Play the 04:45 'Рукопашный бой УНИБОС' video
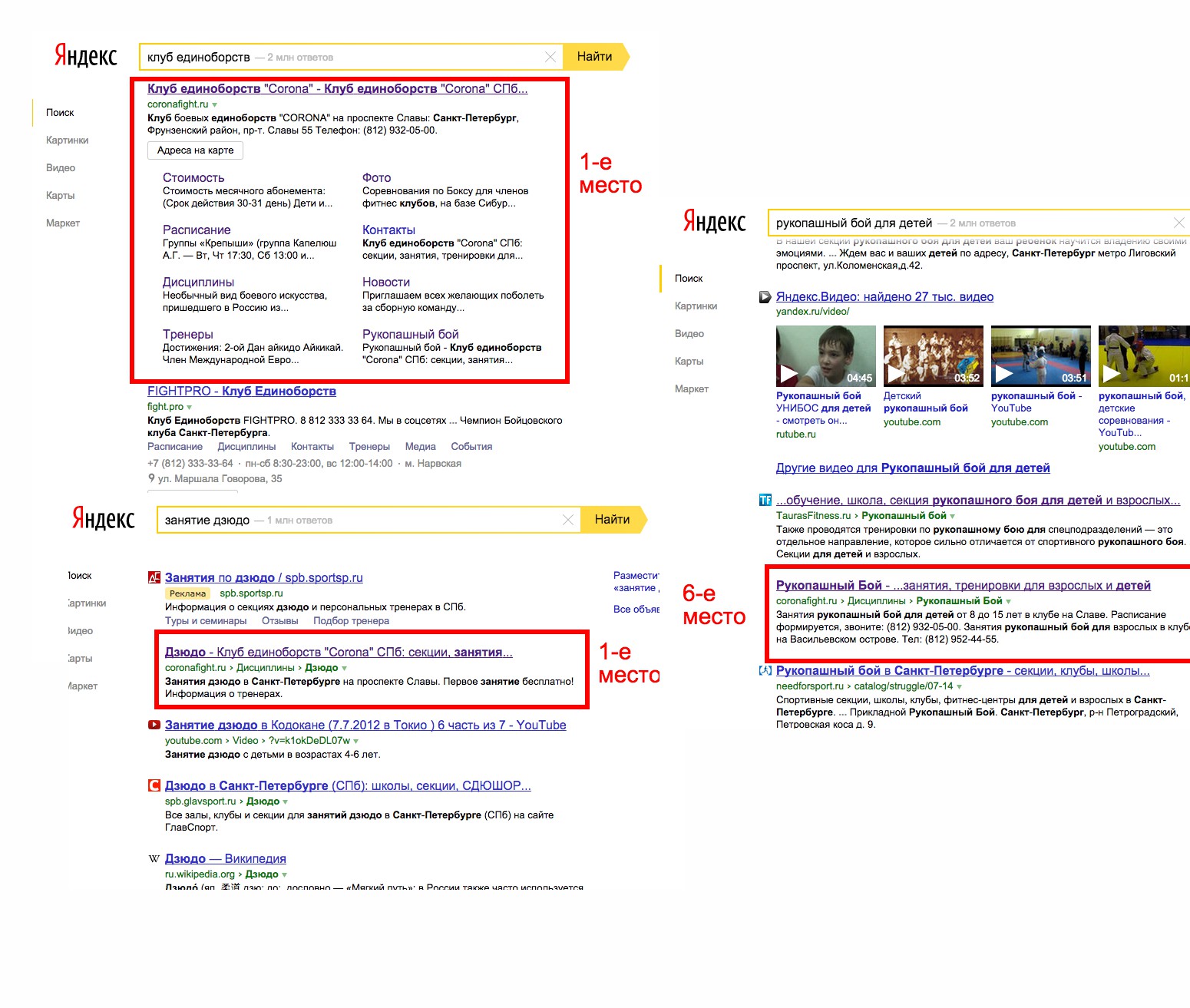Image resolution: width=1190 pixels, height=1008 pixels. (x=825, y=355)
